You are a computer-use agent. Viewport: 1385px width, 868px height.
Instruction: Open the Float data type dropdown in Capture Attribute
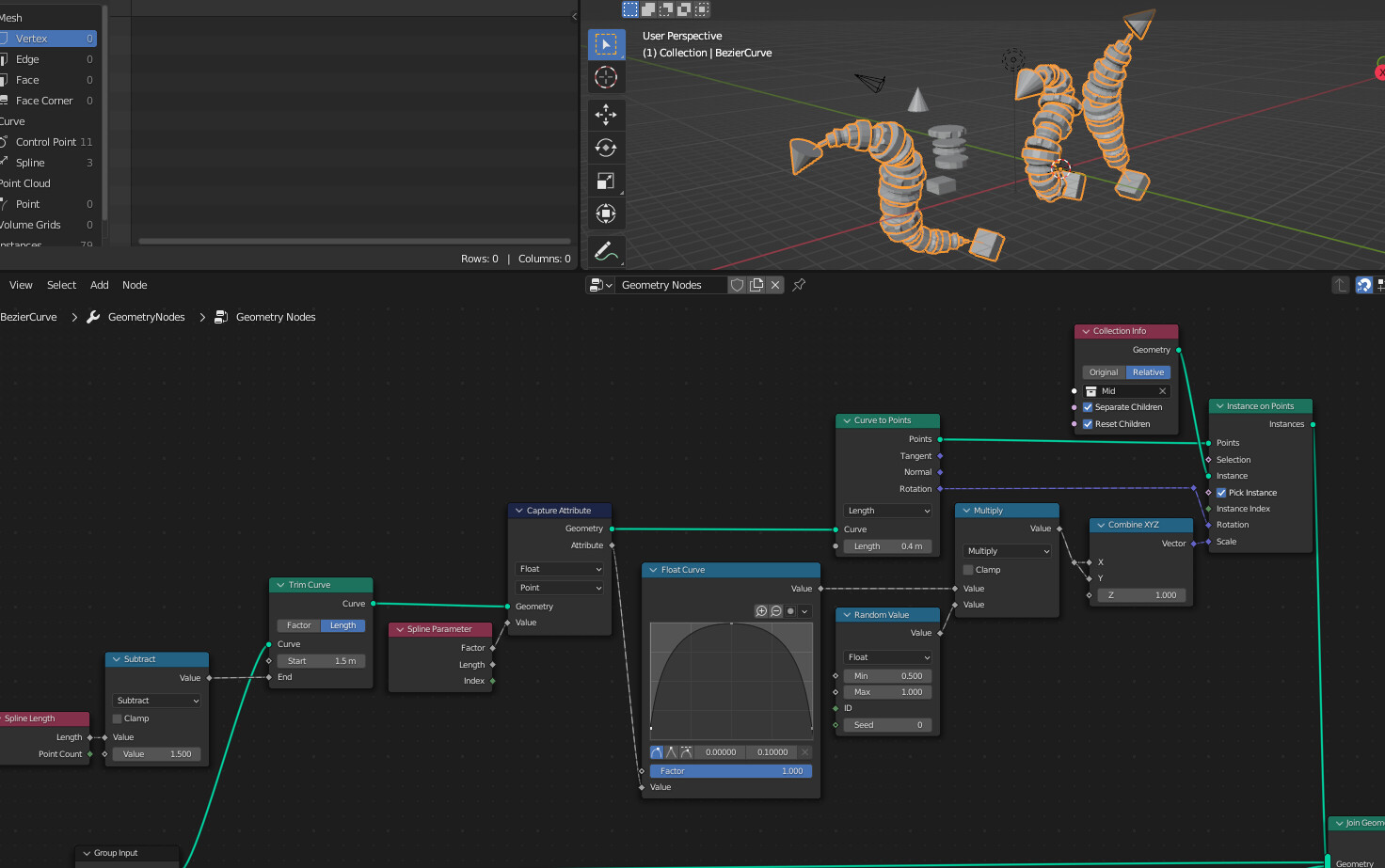tap(560, 569)
